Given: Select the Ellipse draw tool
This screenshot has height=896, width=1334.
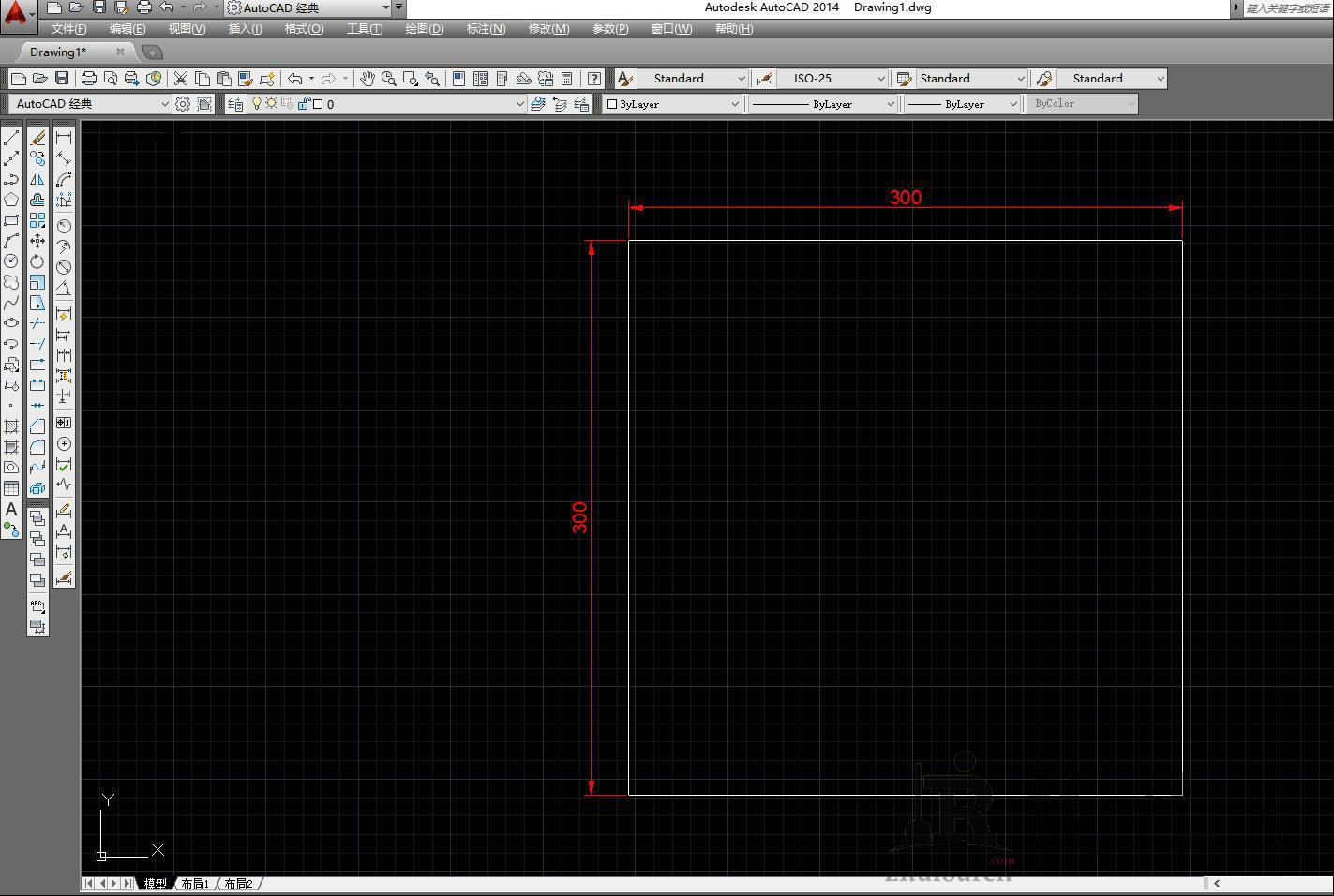Looking at the screenshot, I should (x=11, y=323).
